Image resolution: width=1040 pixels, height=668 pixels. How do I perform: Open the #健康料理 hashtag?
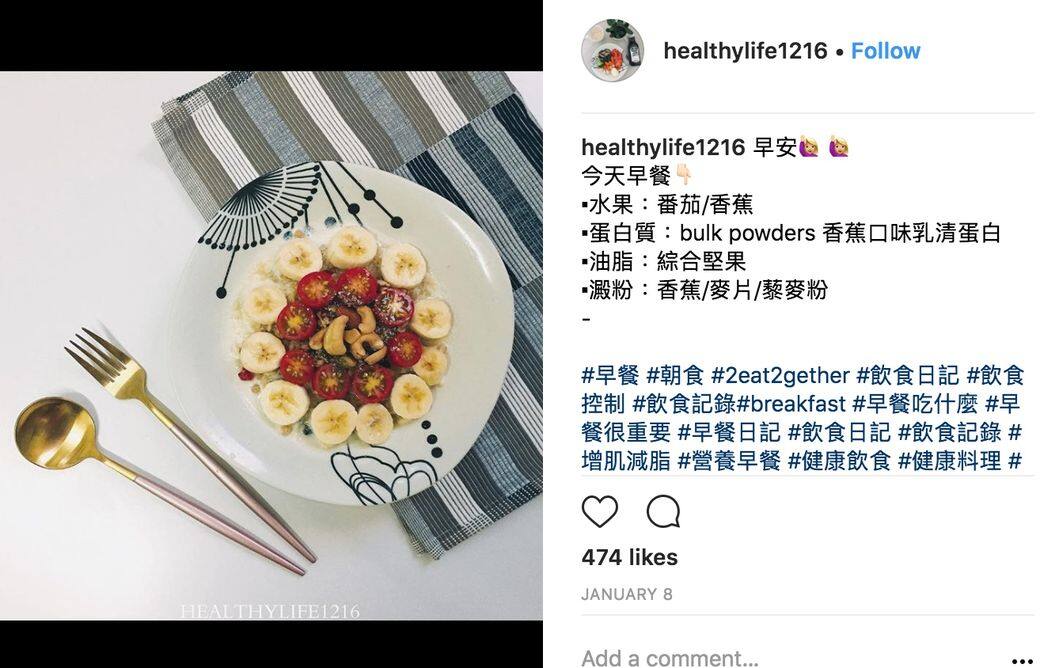pos(949,460)
